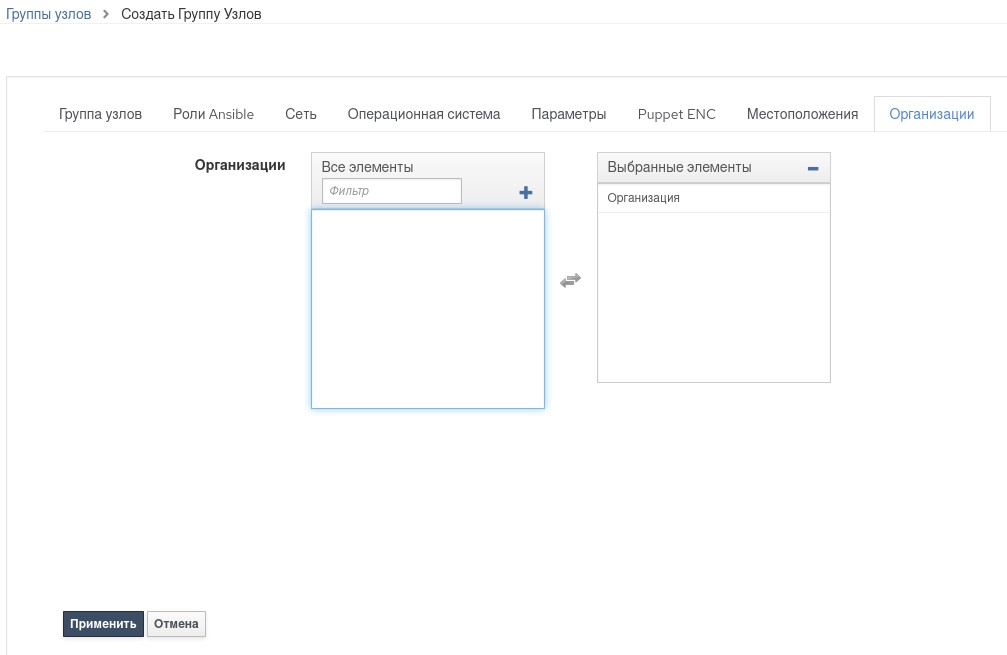Click inside the empty Все элементы list box
The image size is (1007, 655).
click(427, 308)
